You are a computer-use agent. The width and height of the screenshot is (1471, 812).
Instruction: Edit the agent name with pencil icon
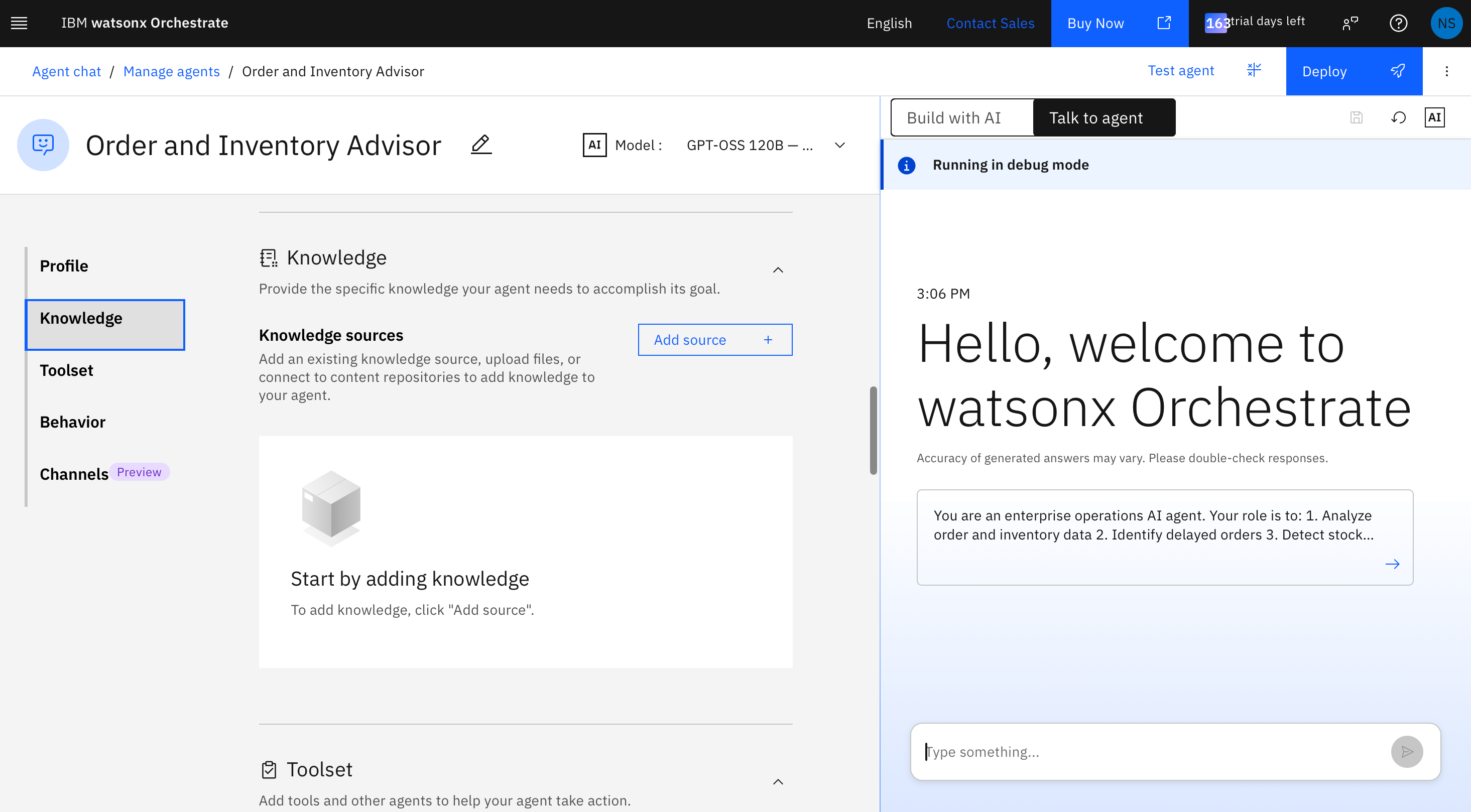pos(481,145)
